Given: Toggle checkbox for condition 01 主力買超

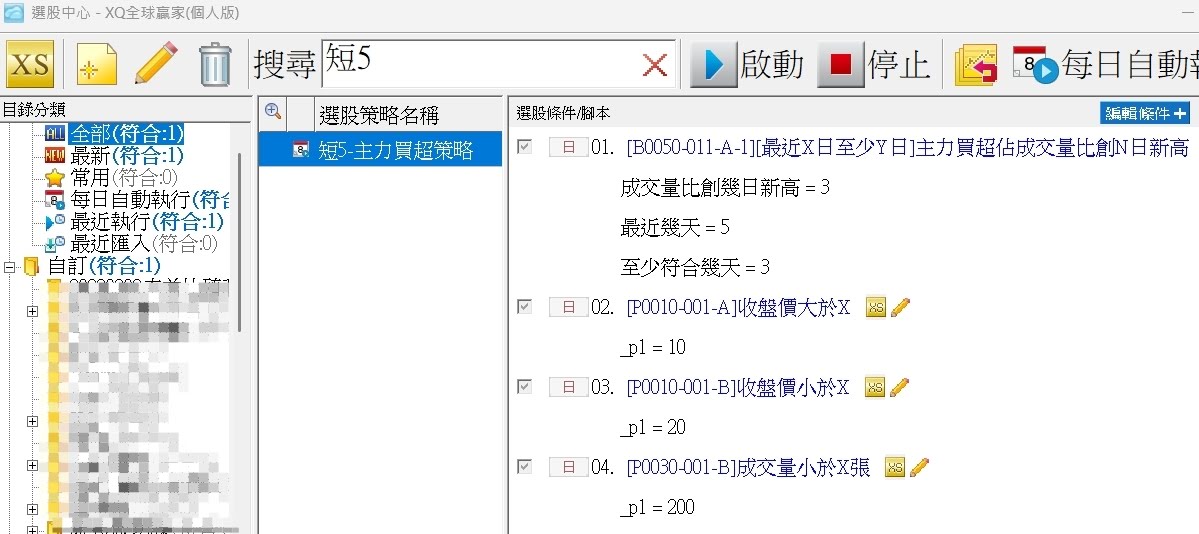Looking at the screenshot, I should (x=524, y=148).
